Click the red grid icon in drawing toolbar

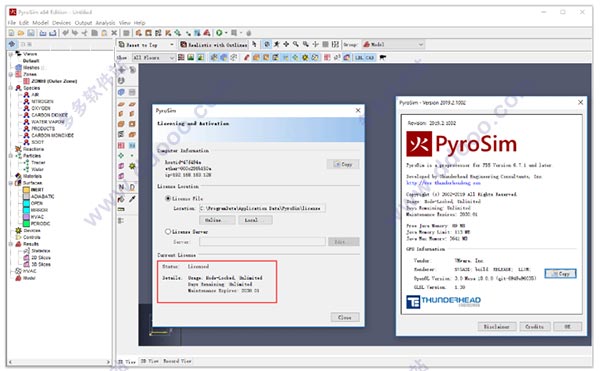[121, 145]
